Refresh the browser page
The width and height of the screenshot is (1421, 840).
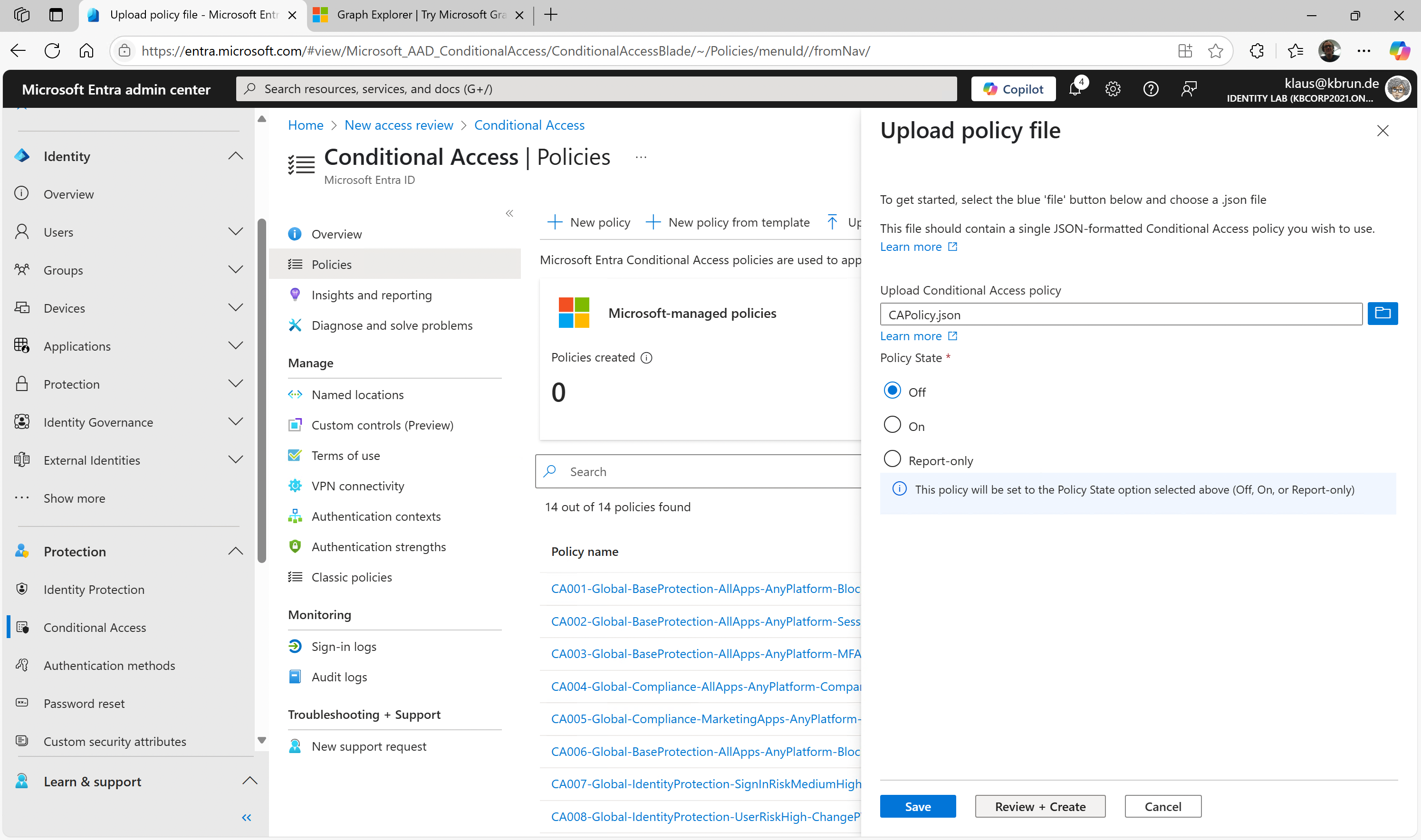coord(52,51)
